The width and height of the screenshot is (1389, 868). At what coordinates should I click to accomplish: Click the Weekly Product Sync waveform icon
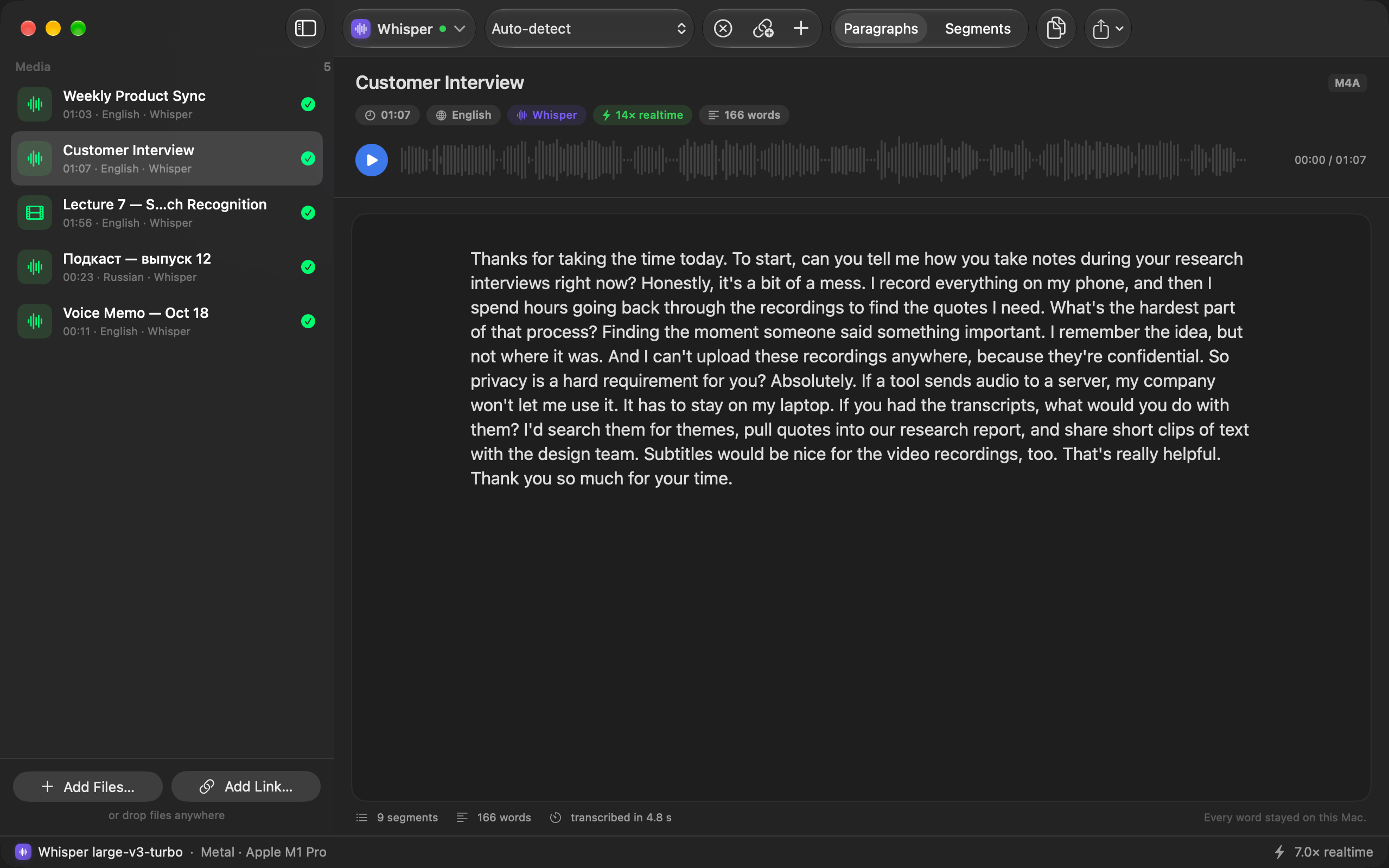tap(34, 104)
